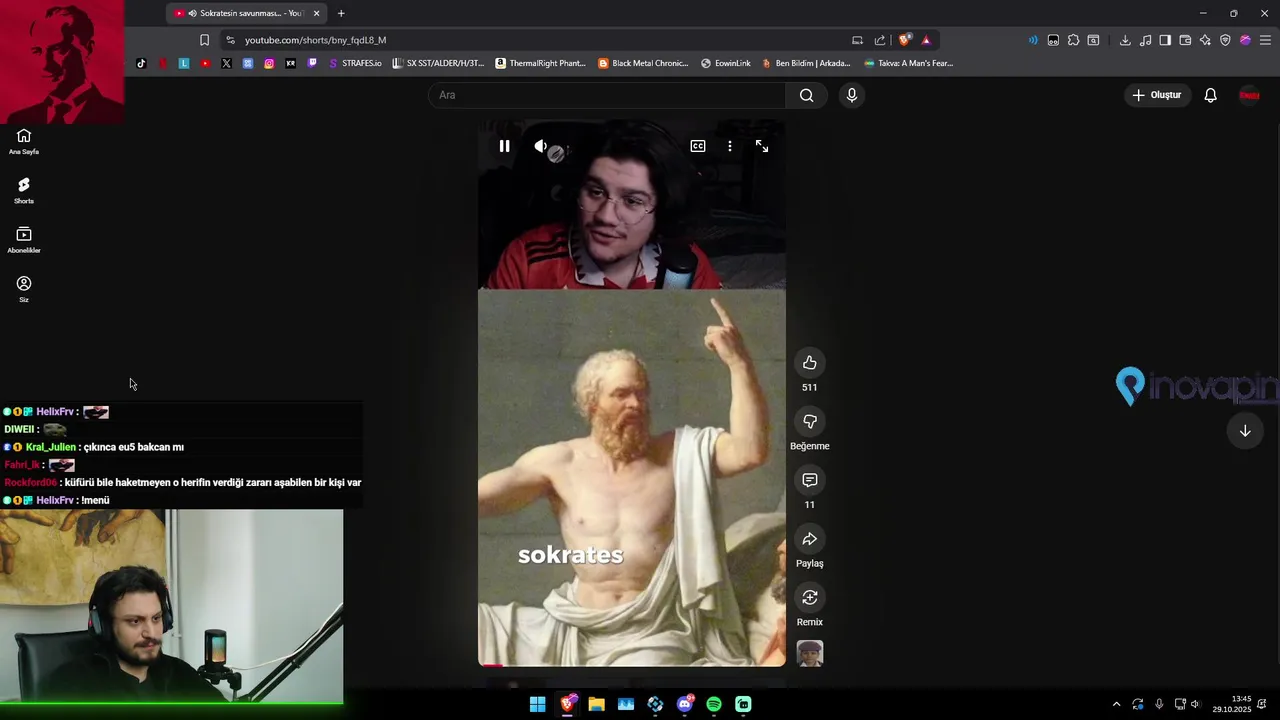The height and width of the screenshot is (720, 1280).
Task: Open the Takva: A Man's Fear bookmark
Action: click(908, 63)
